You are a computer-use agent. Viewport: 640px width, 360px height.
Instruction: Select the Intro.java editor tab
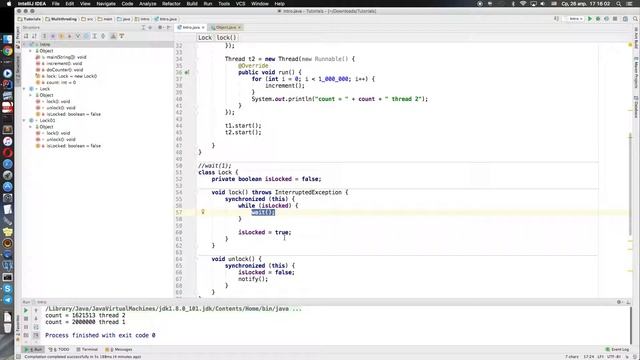(191, 27)
